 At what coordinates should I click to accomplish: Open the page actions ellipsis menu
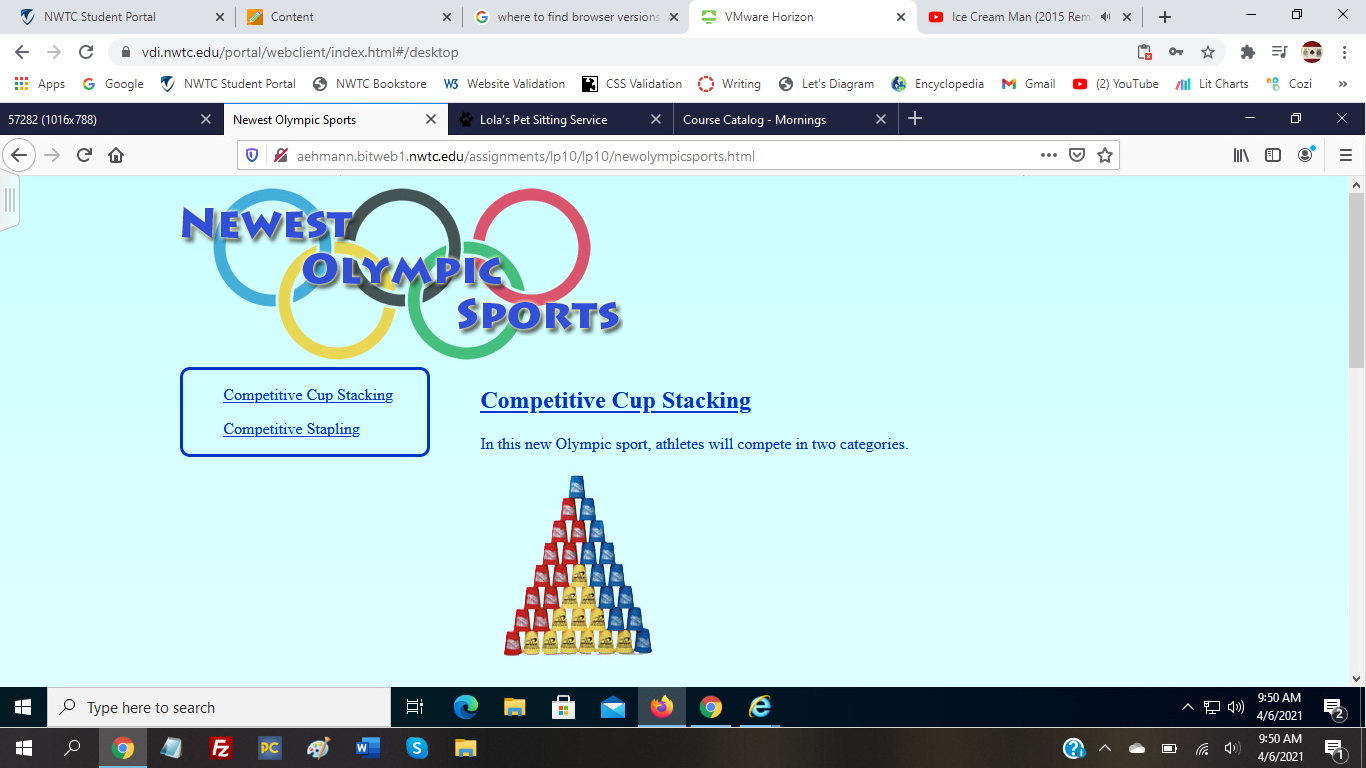pos(1047,155)
